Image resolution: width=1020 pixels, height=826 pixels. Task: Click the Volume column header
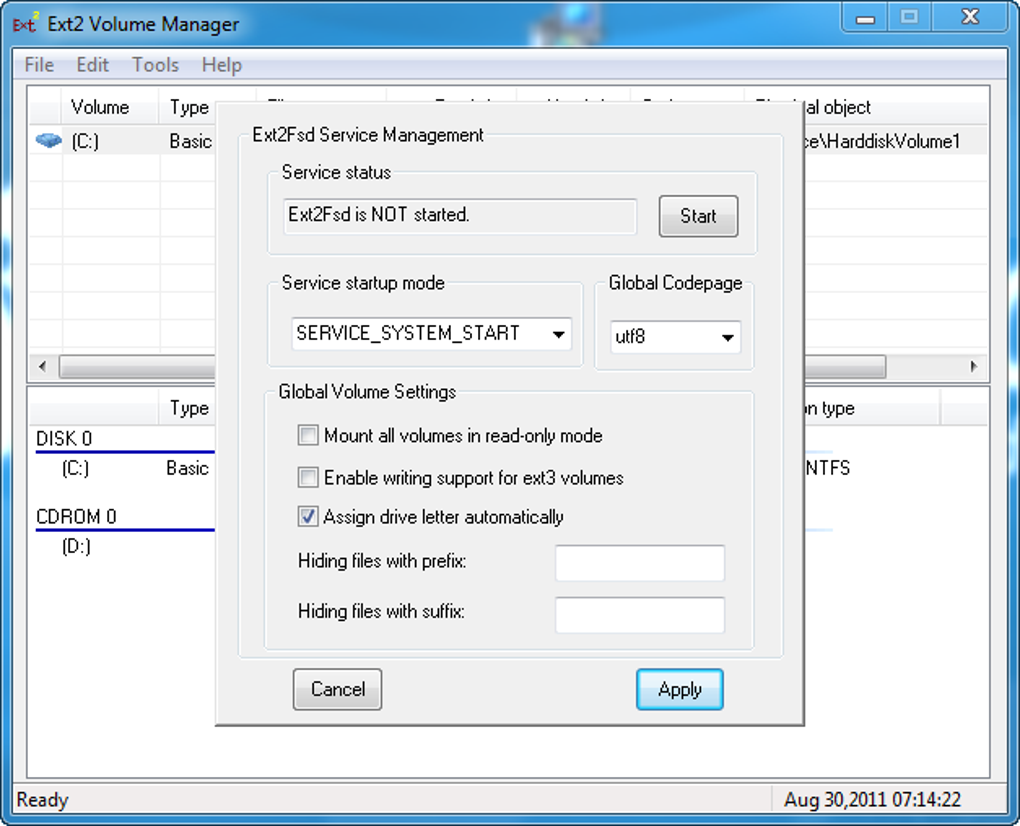109,107
